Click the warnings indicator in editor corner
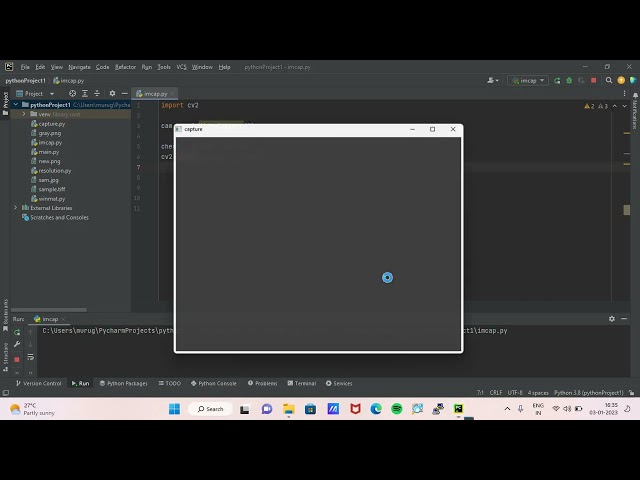640x480 pixels. pos(596,106)
